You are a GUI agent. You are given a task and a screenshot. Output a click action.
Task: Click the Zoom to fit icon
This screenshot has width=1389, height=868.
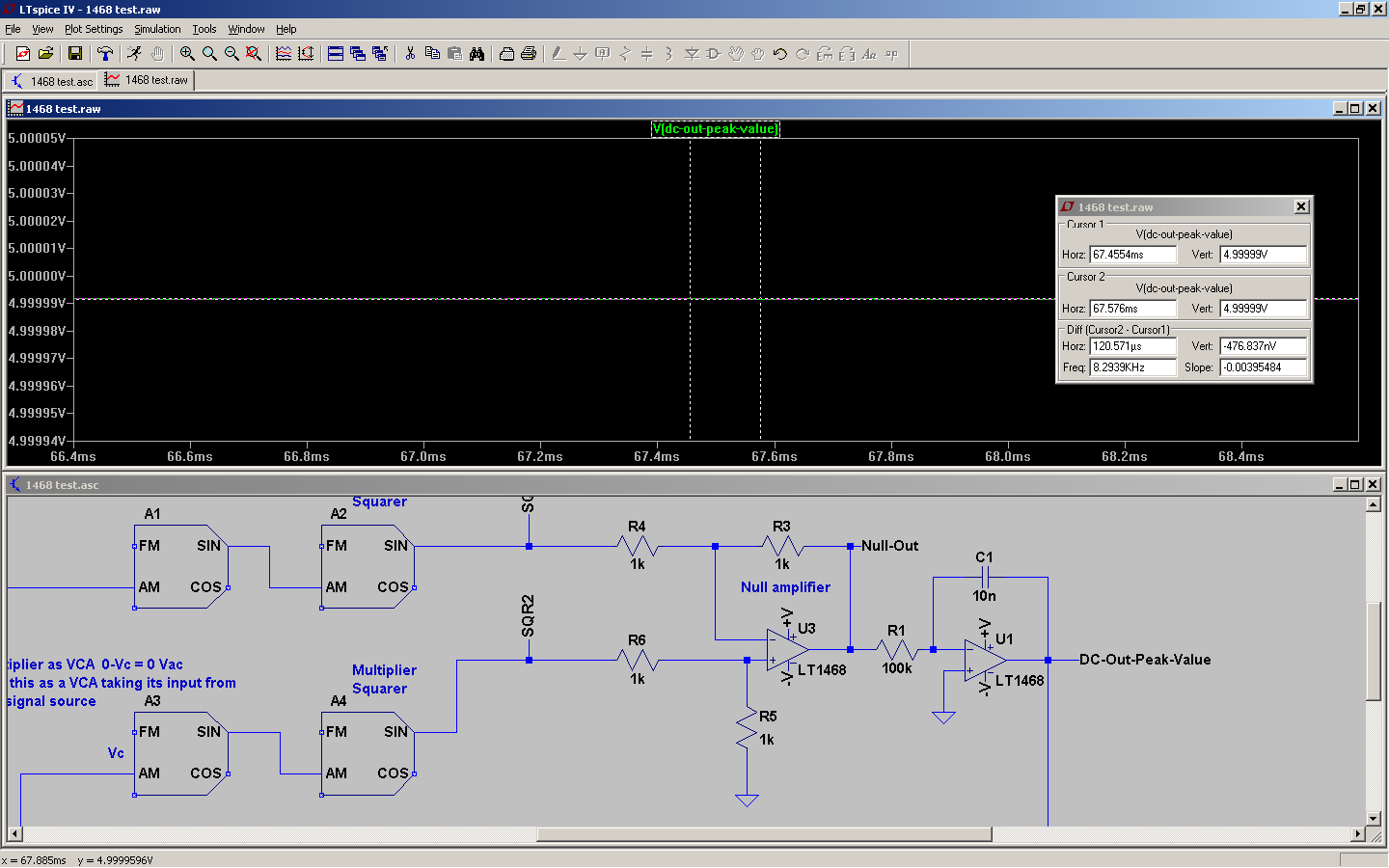pos(254,54)
